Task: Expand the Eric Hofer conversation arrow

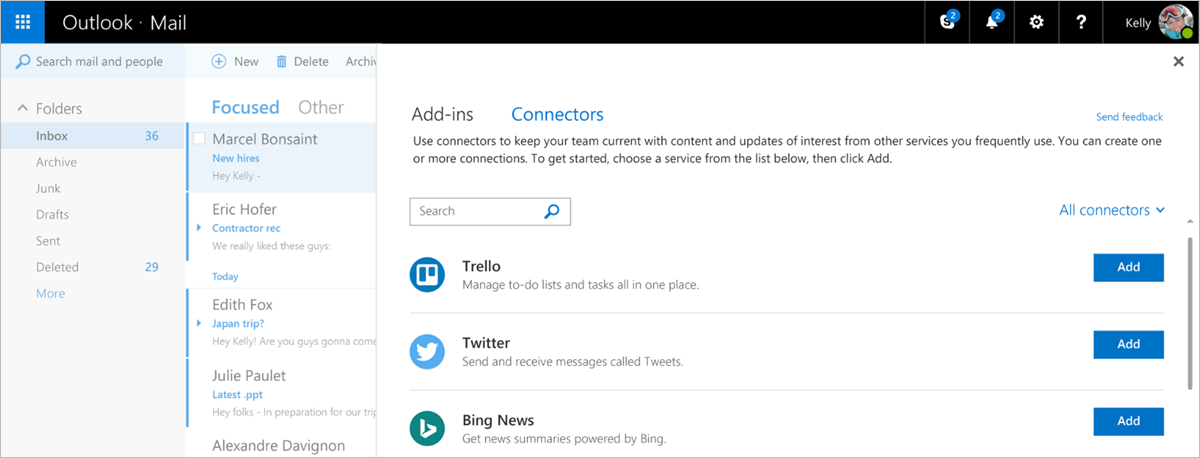Action: [x=200, y=228]
